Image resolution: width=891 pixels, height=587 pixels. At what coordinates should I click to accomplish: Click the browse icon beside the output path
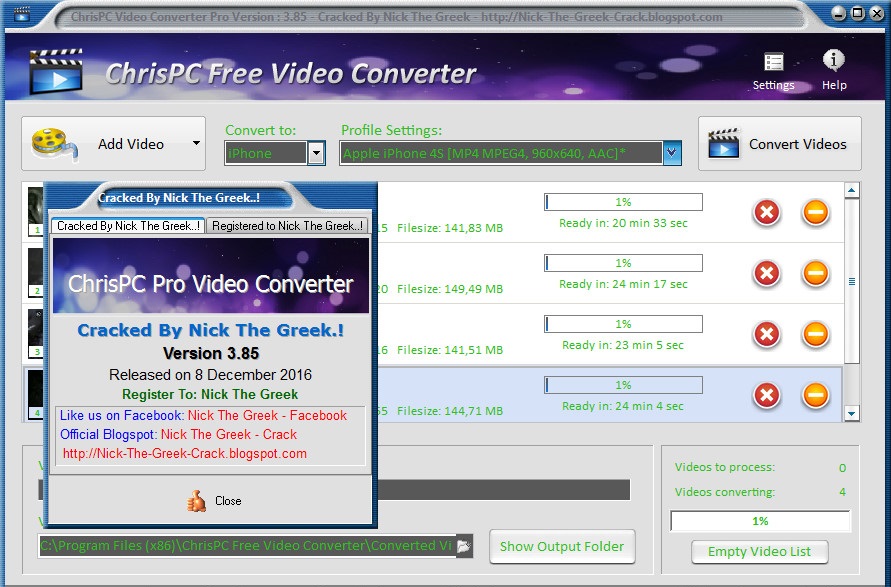pos(462,546)
